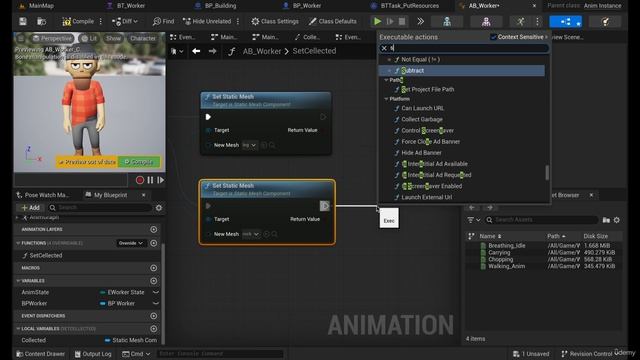Add a new variable
The width and height of the screenshot is (640, 360).
tap(153, 281)
